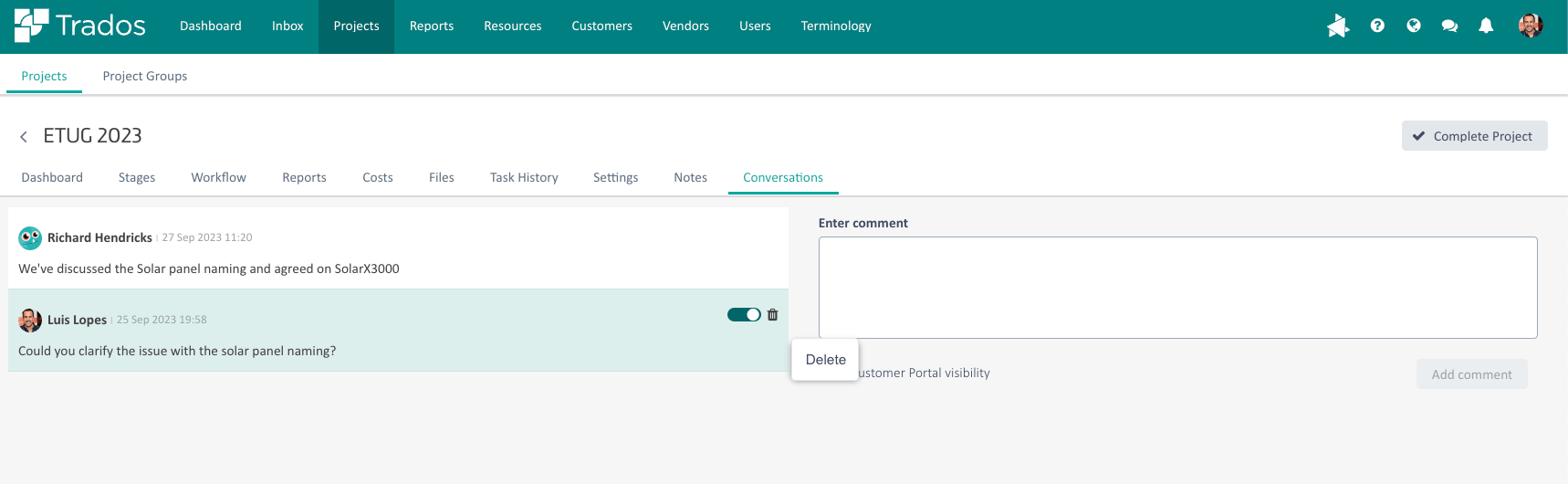
Task: Click Richard Hendricks' avatar icon
Action: [x=30, y=237]
